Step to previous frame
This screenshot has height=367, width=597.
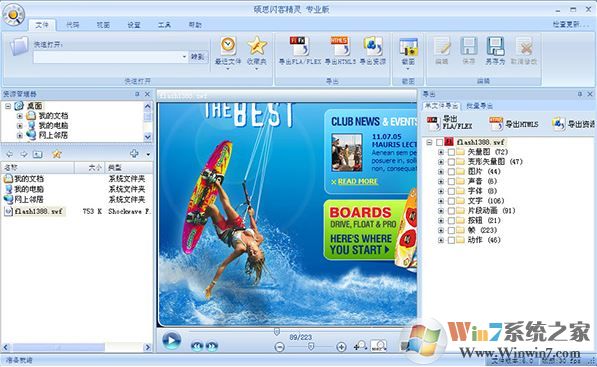[x=197, y=346]
